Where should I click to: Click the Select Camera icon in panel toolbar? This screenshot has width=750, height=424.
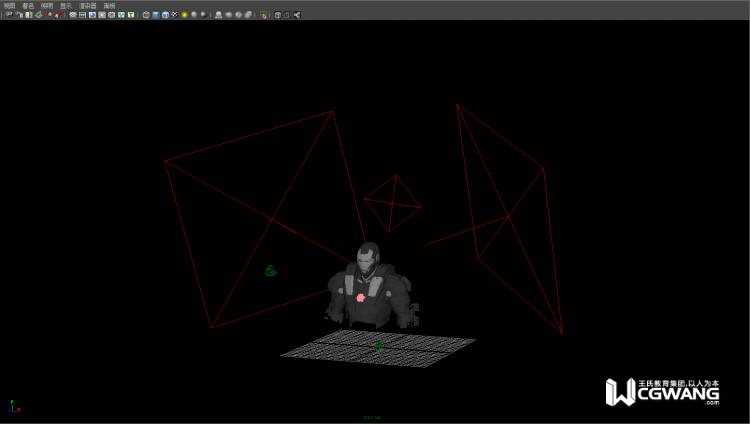[9, 15]
